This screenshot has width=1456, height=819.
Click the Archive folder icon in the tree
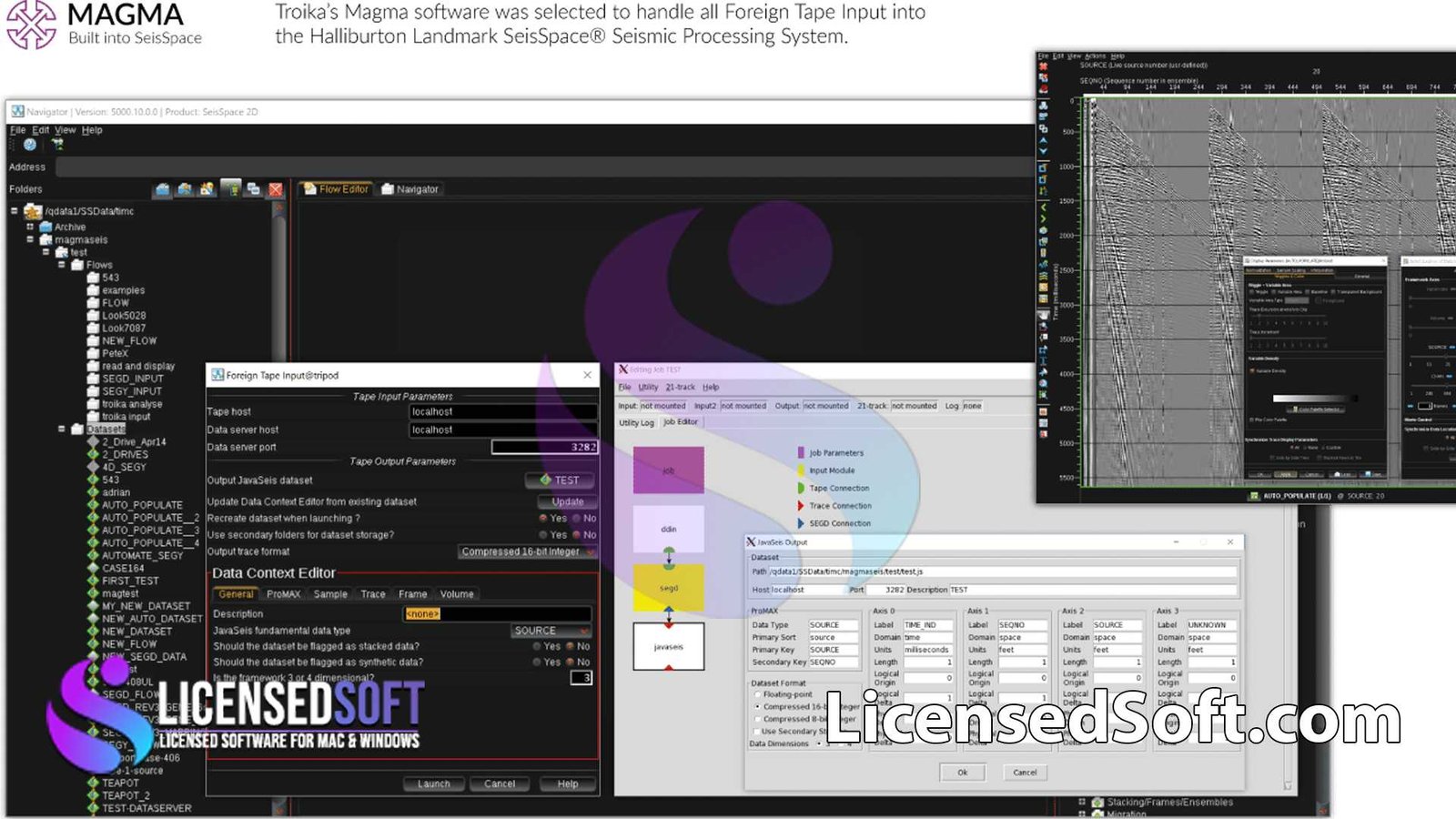click(45, 227)
